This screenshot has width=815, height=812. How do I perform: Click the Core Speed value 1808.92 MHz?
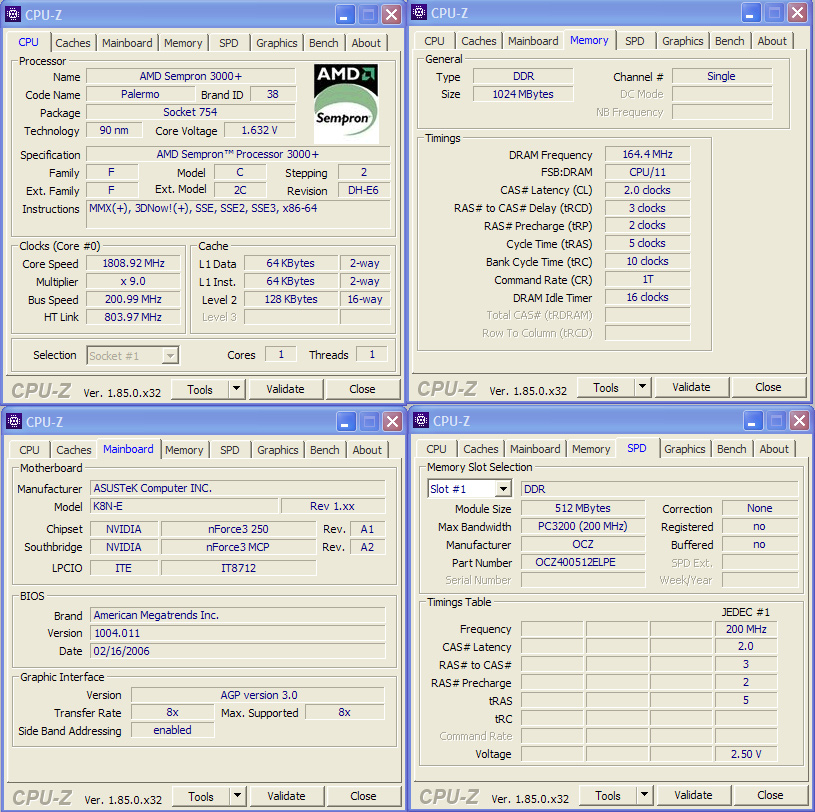133,264
